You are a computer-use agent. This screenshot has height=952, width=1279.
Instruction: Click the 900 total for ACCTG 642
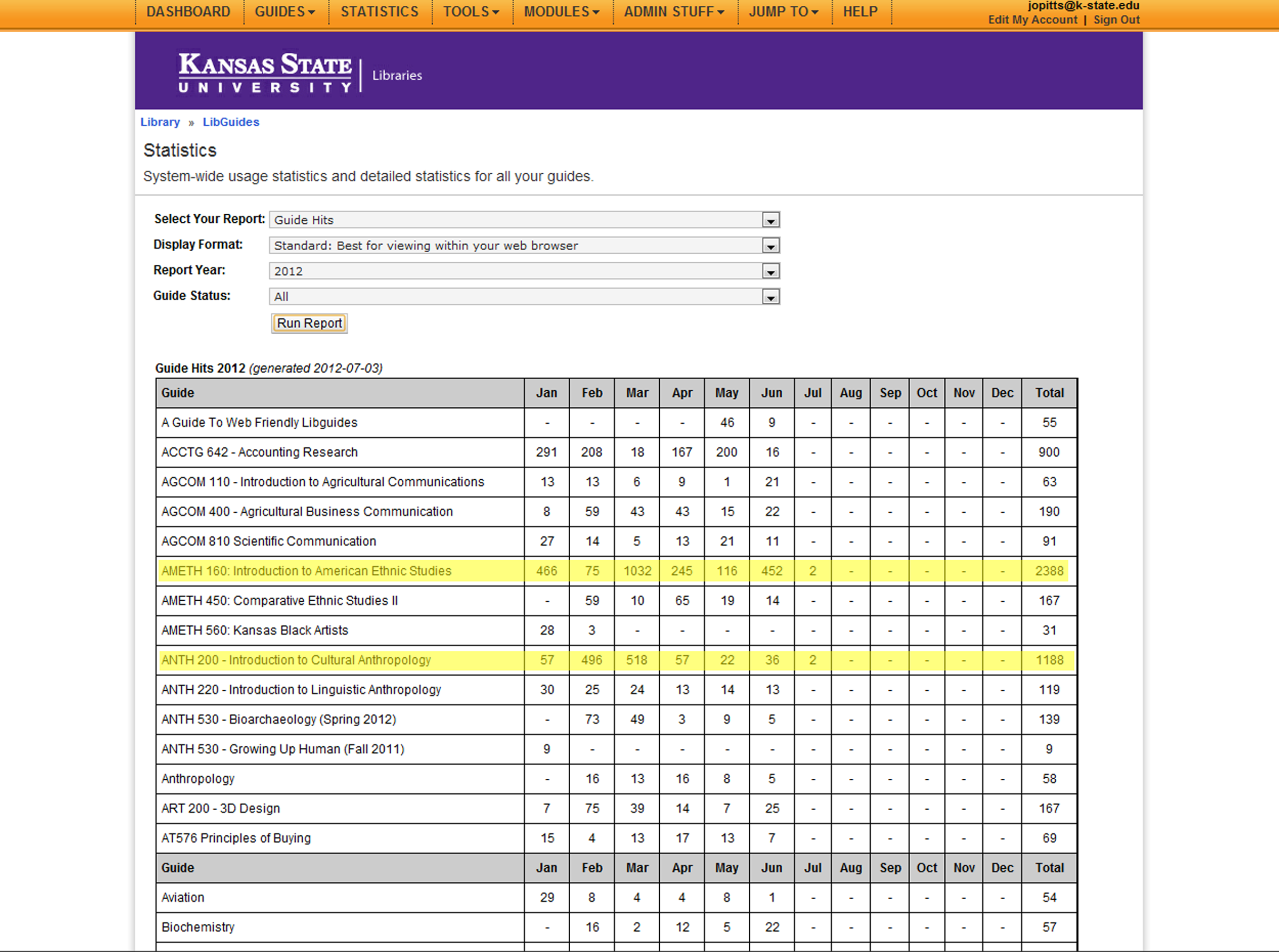(x=1049, y=453)
